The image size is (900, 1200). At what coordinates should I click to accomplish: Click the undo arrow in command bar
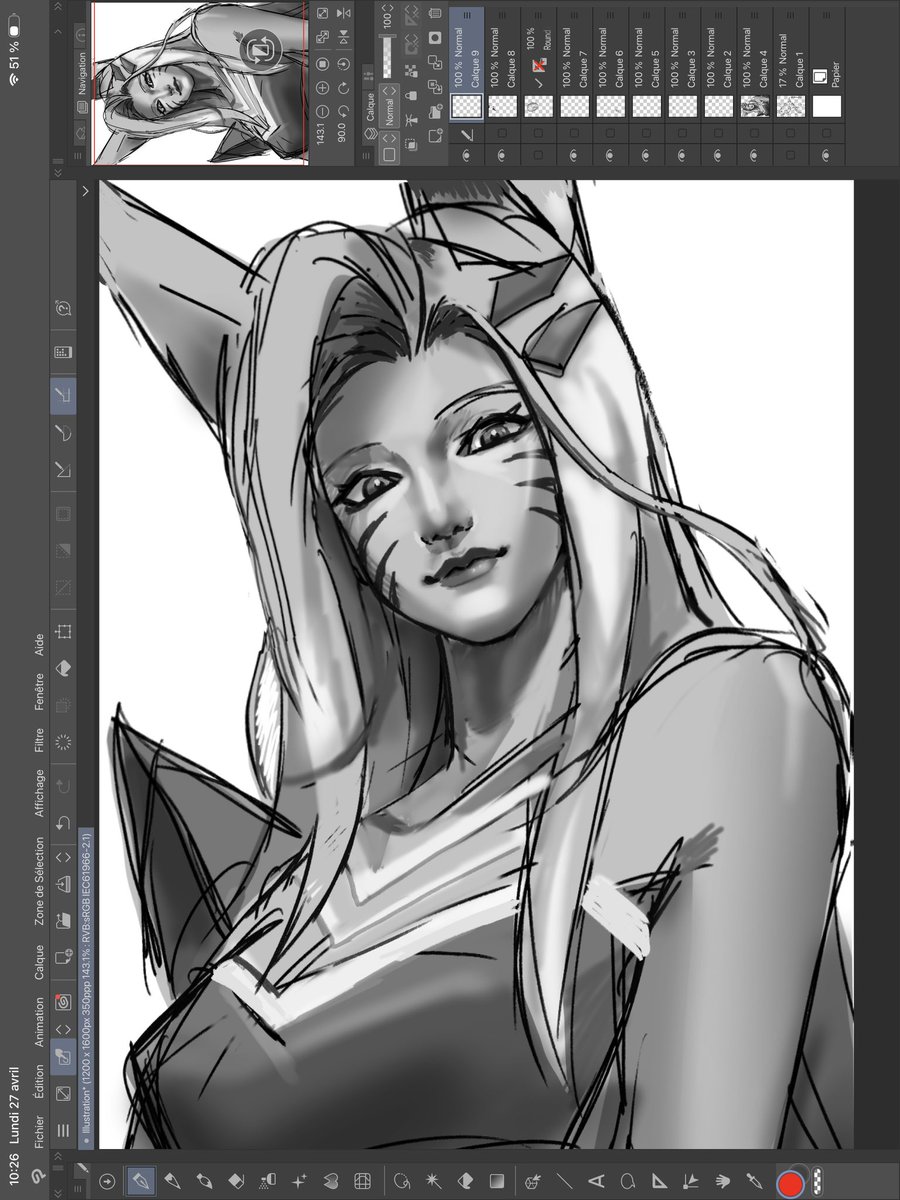62,822
